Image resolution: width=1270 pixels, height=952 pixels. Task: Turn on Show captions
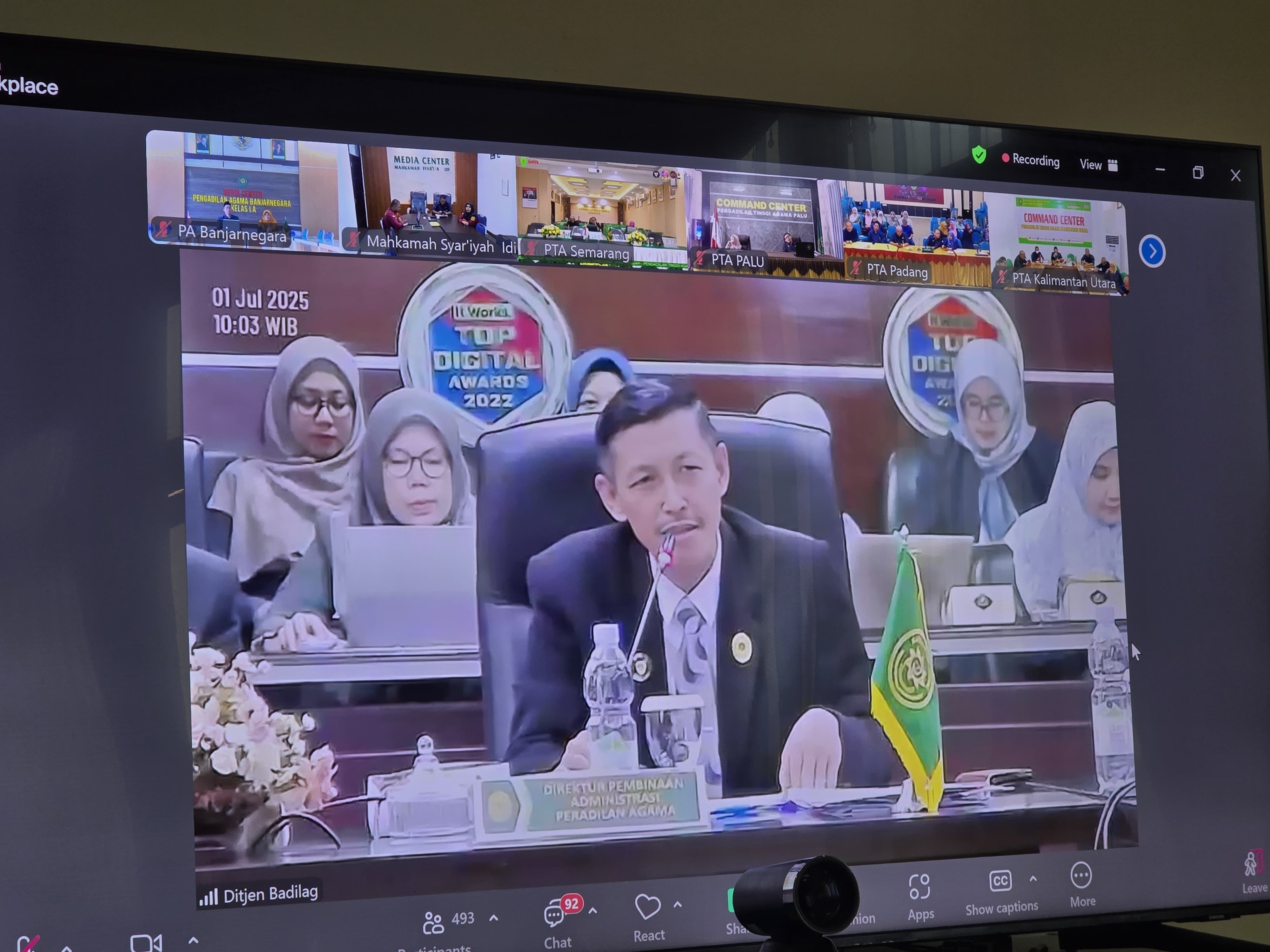(1001, 892)
